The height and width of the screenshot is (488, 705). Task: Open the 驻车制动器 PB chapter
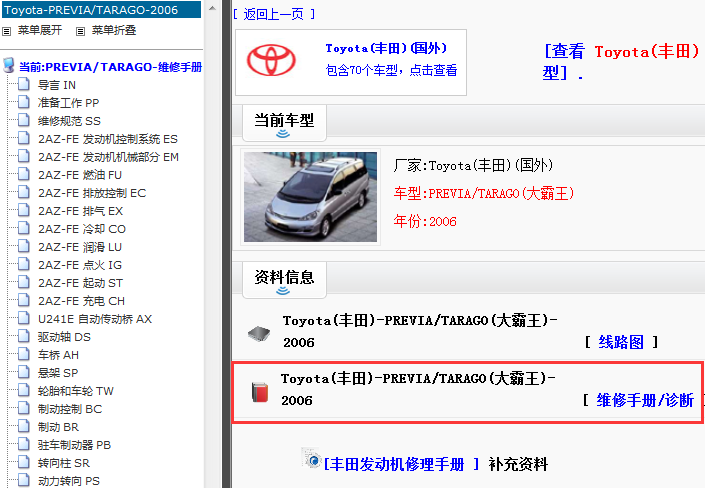pos(74,445)
